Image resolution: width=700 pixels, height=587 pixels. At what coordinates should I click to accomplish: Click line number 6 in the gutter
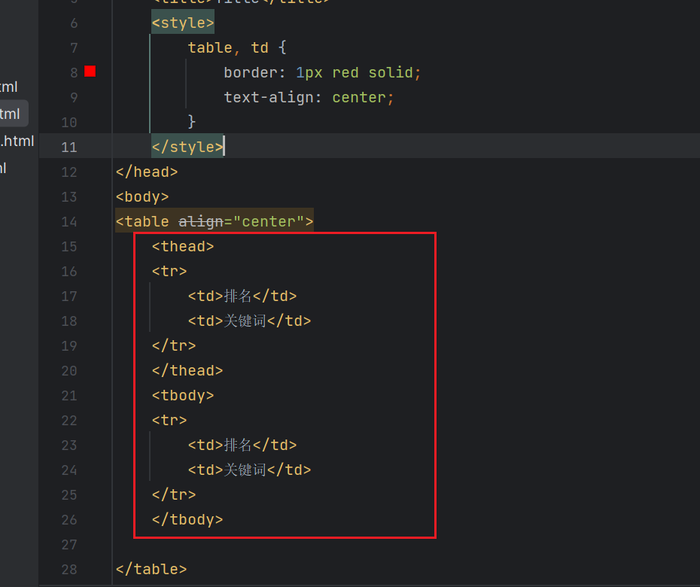click(74, 23)
